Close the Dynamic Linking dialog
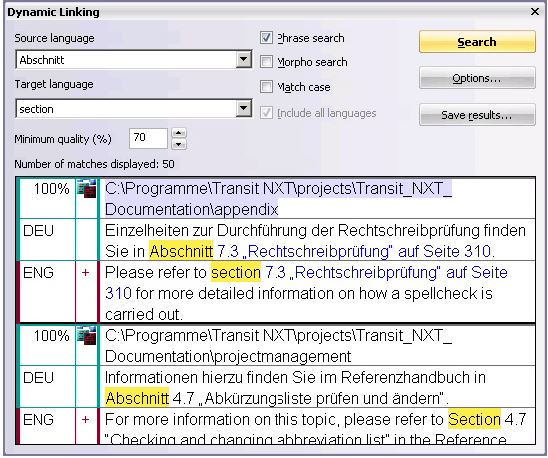The image size is (548, 458). 534,12
